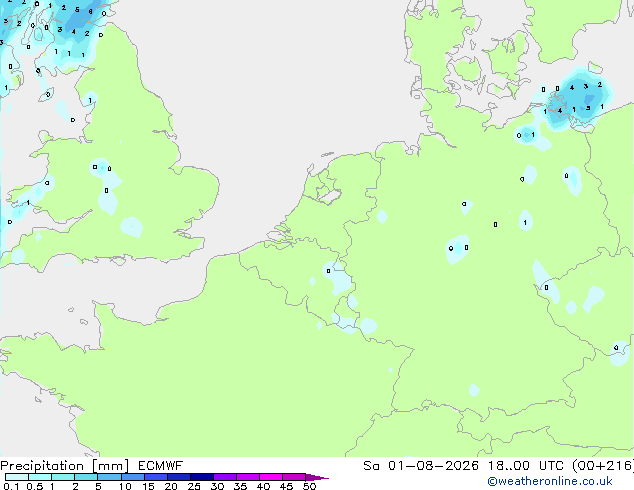
Task: Open the weatheronline.co.uk copyright link
Action: pos(550,481)
